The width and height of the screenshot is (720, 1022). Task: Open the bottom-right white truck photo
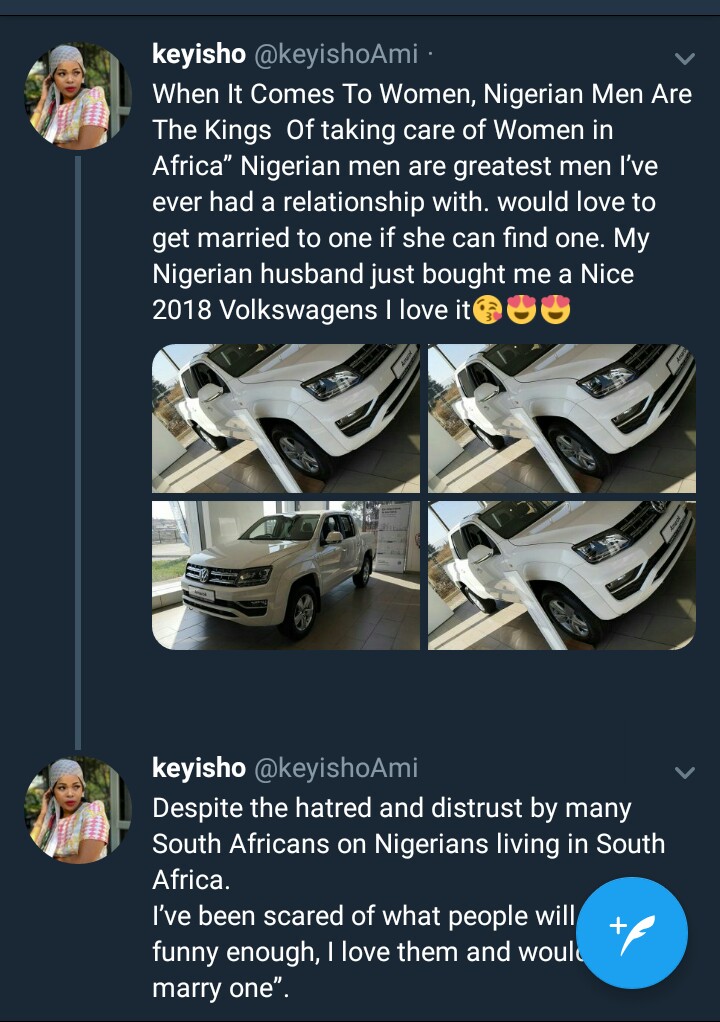[x=561, y=575]
